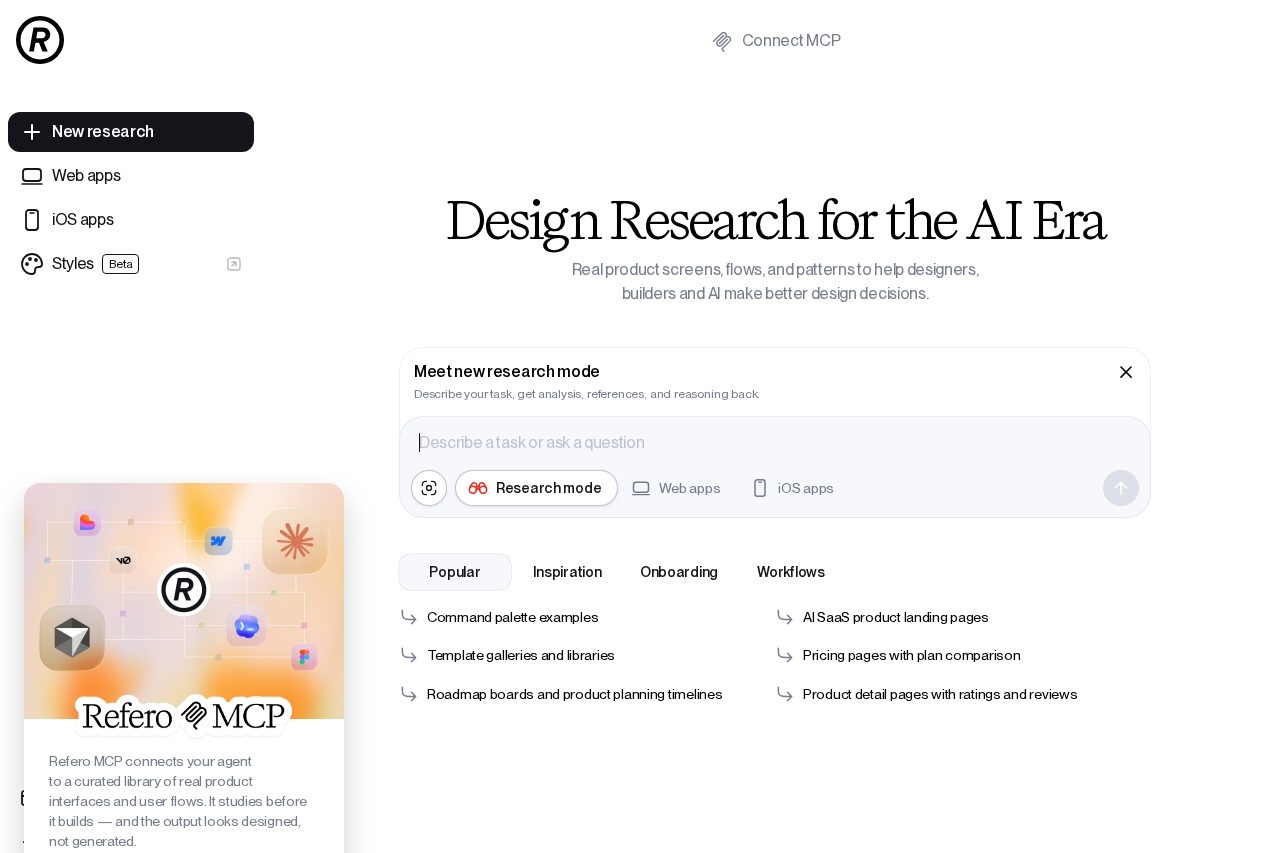
Task: Click the laptop icon beside sidebar Web apps
Action: tap(32, 176)
